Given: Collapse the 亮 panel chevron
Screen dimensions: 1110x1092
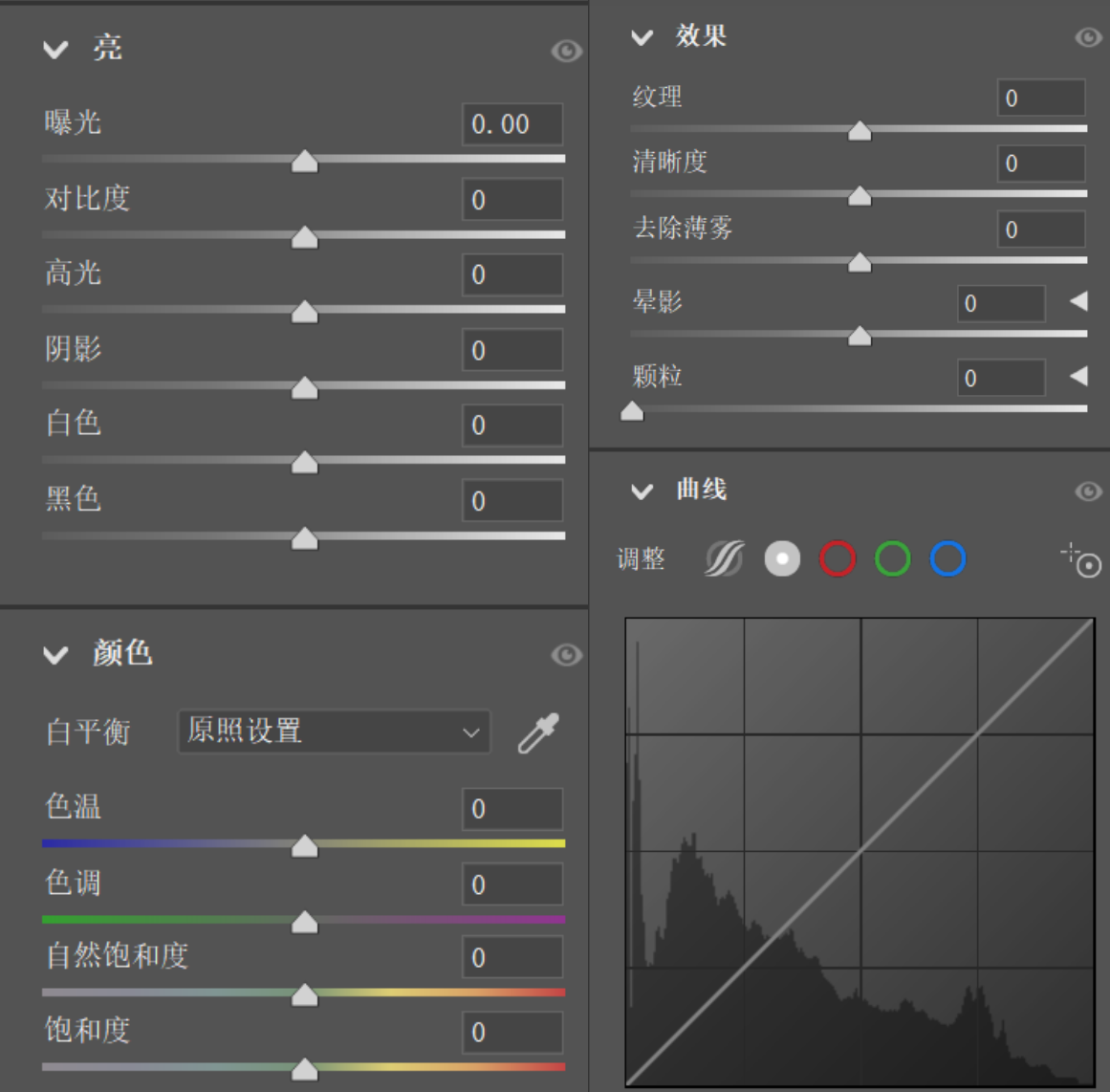Looking at the screenshot, I should click(x=56, y=50).
